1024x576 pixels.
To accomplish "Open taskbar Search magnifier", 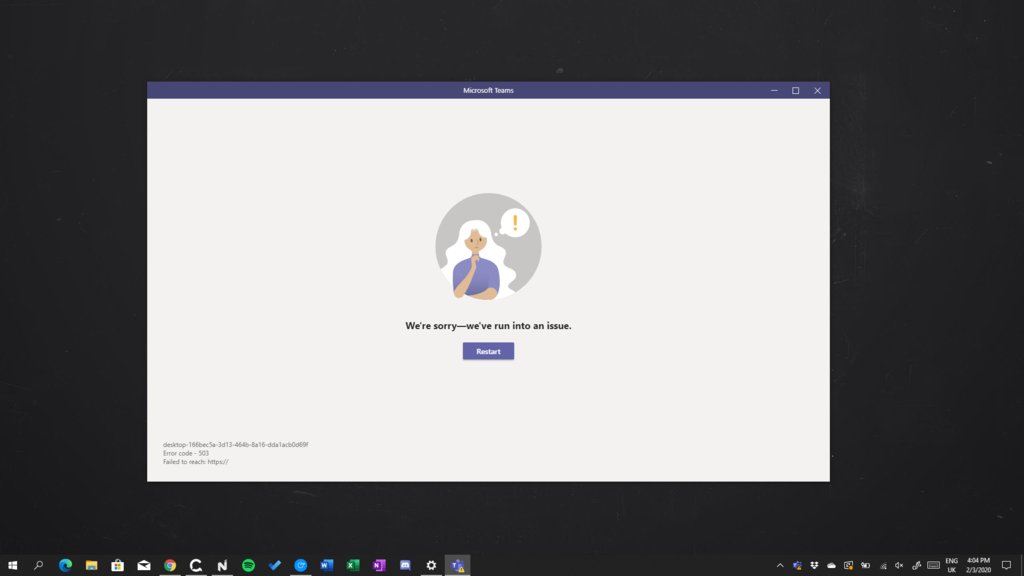I will click(x=39, y=565).
